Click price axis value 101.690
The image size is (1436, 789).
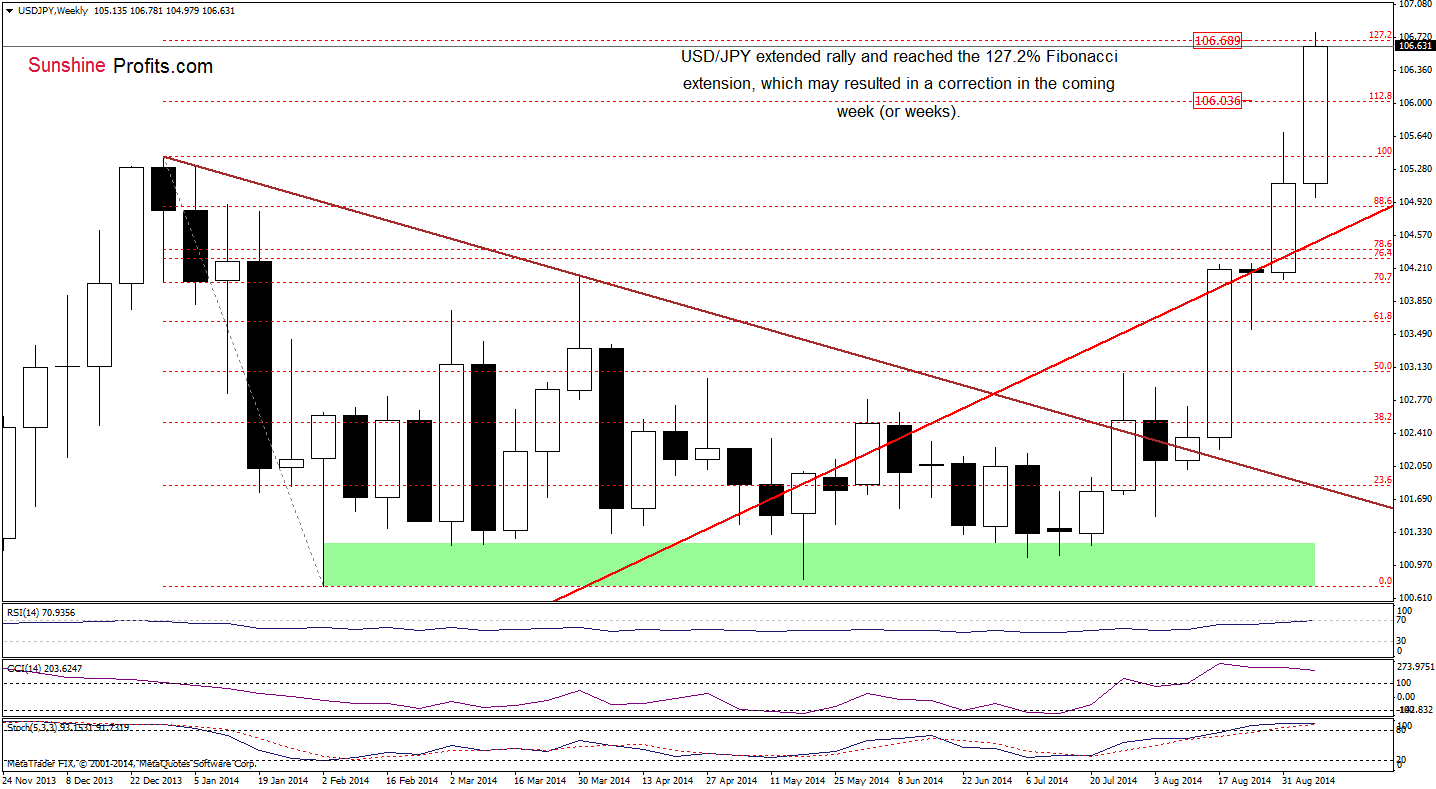pyautogui.click(x=1415, y=499)
